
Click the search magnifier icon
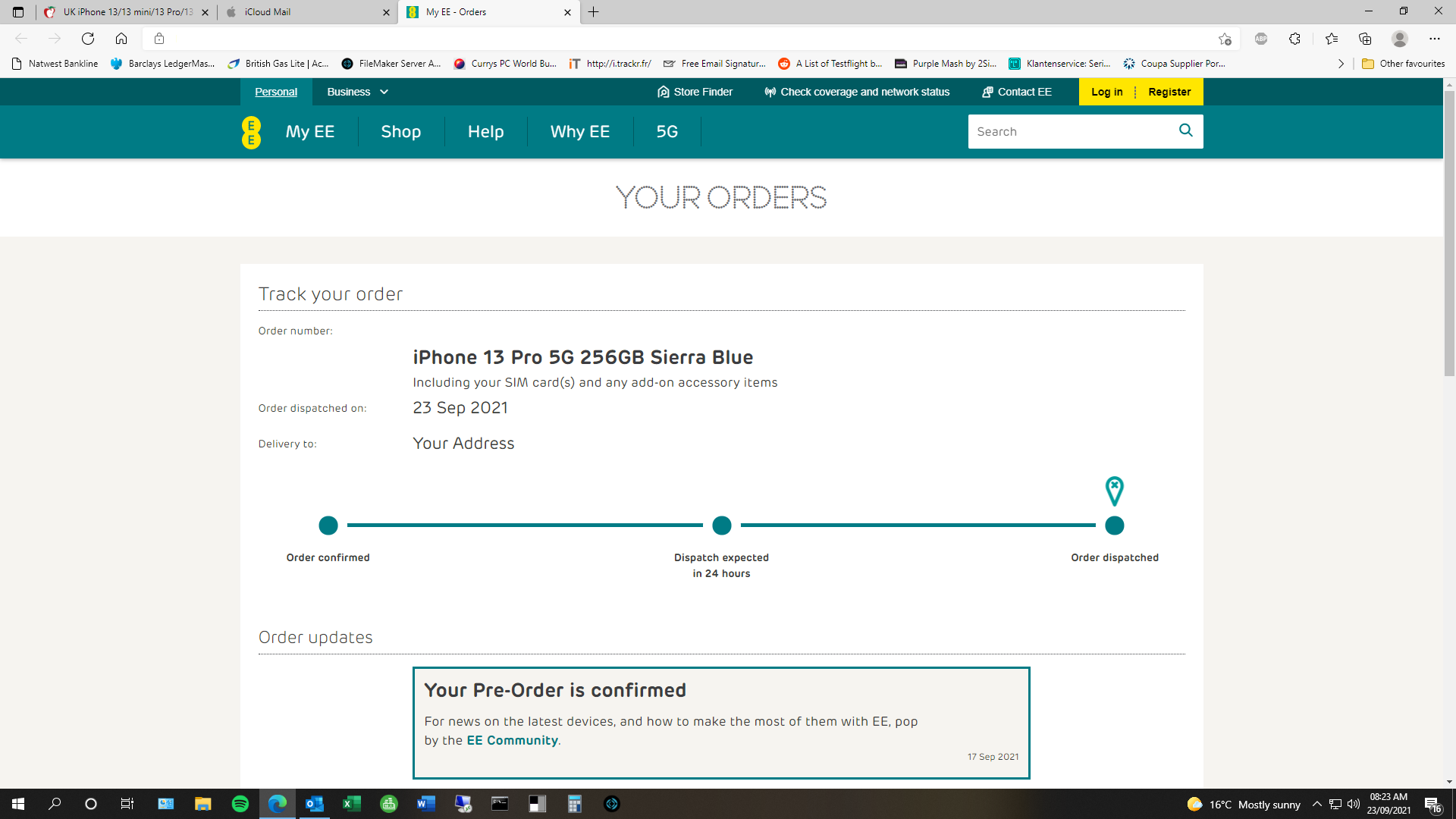click(1186, 130)
